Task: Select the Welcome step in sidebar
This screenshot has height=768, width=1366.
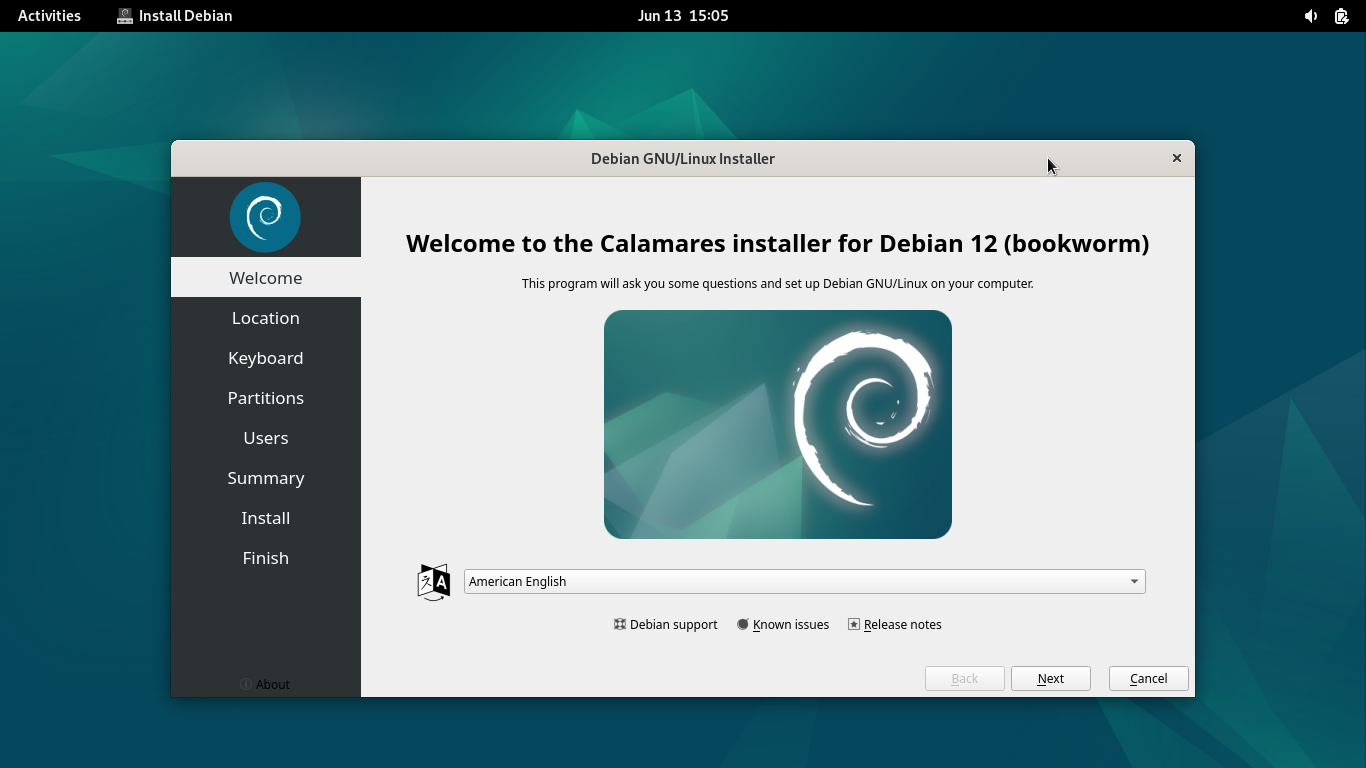Action: coord(265,277)
